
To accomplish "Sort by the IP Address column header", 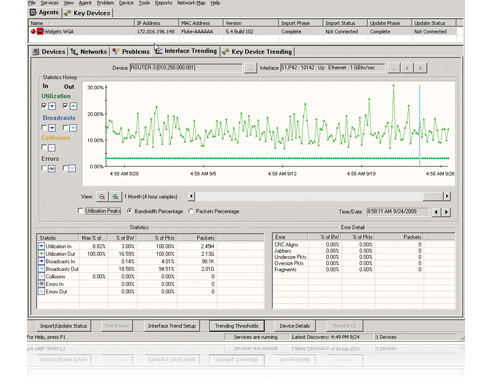I will tap(156, 23).
